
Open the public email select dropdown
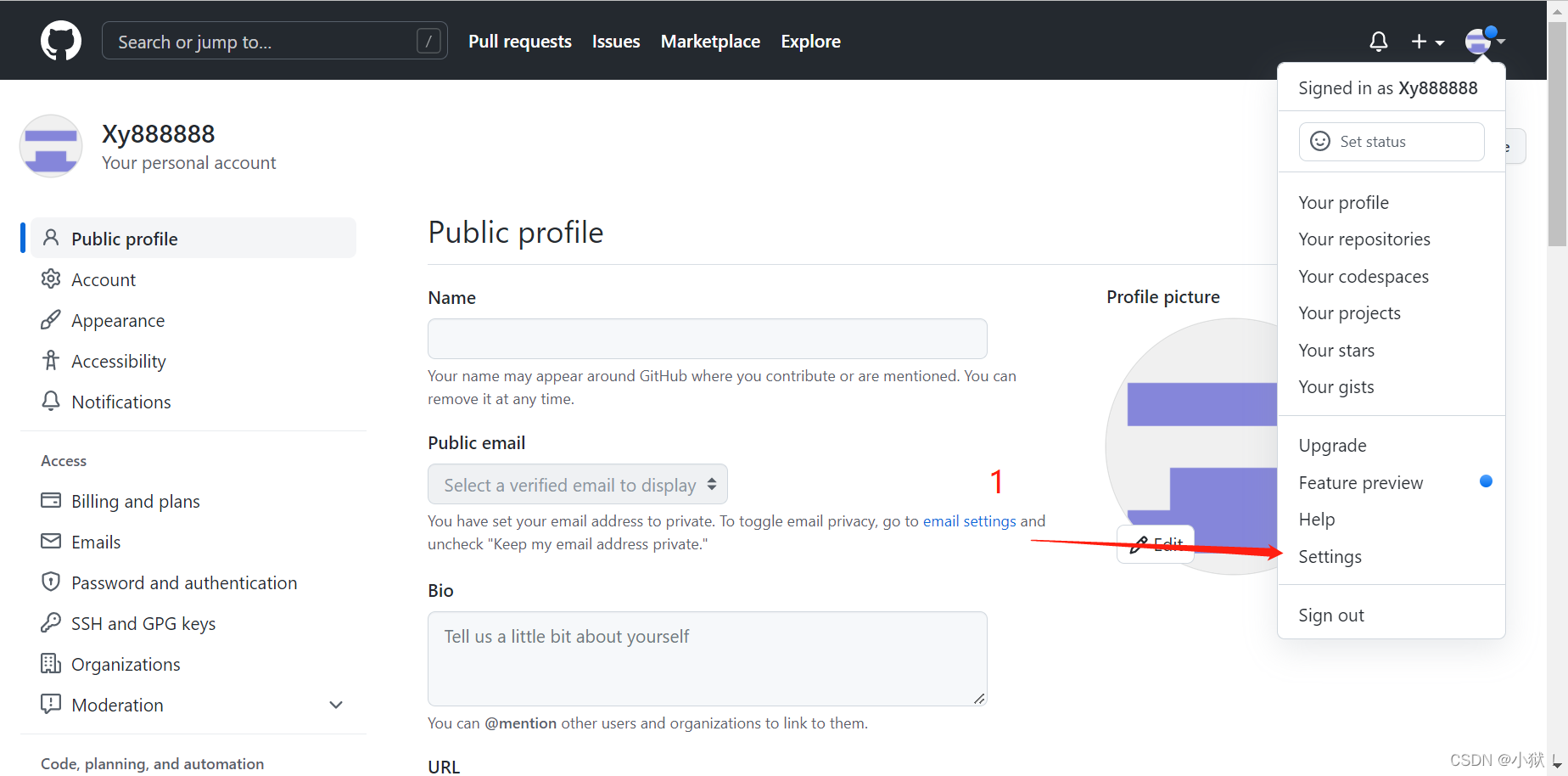pyautogui.click(x=578, y=484)
